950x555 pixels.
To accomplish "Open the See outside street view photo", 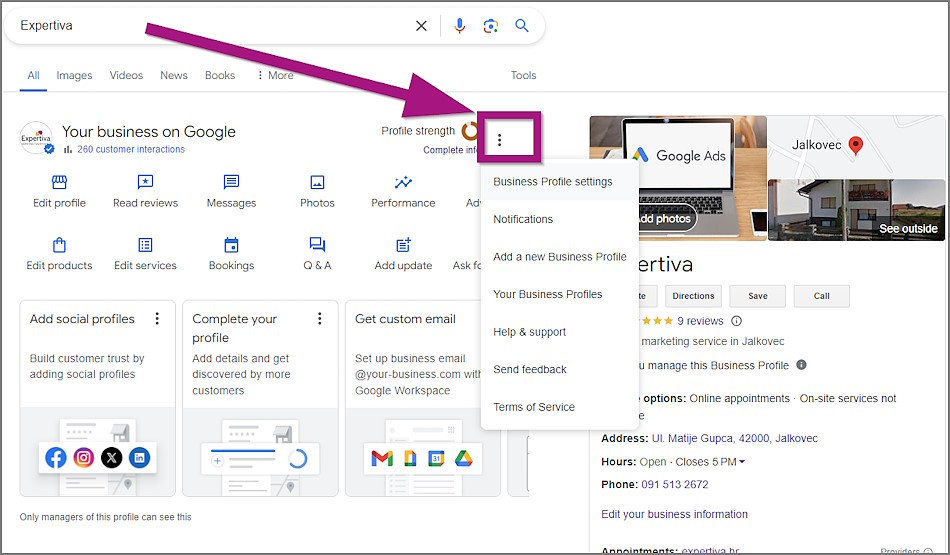I will pos(856,210).
